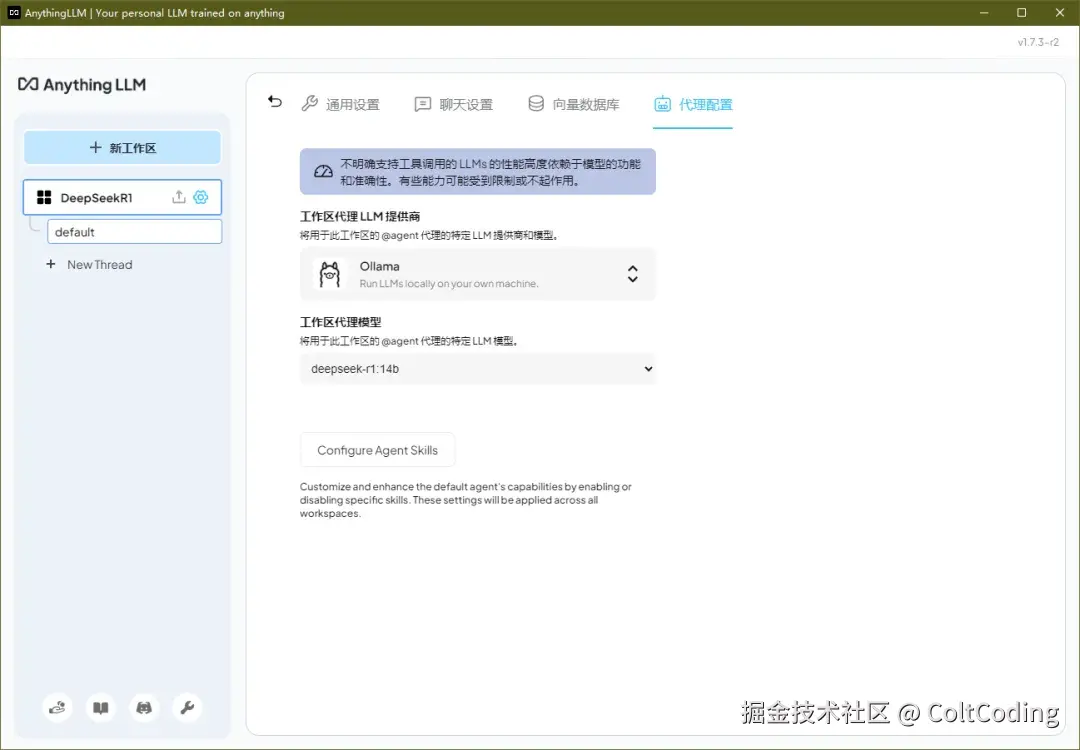Viewport: 1080px width, 750px height.
Task: Click the Configure Agent Skills button
Action: coord(377,450)
